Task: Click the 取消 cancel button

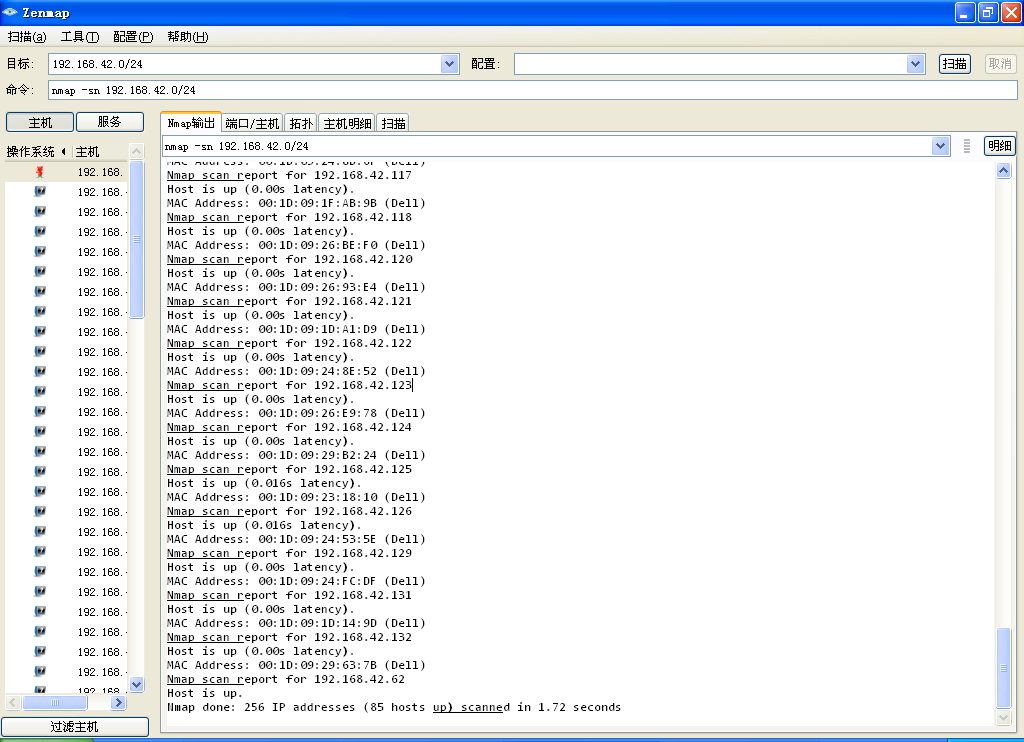Action: point(1000,64)
